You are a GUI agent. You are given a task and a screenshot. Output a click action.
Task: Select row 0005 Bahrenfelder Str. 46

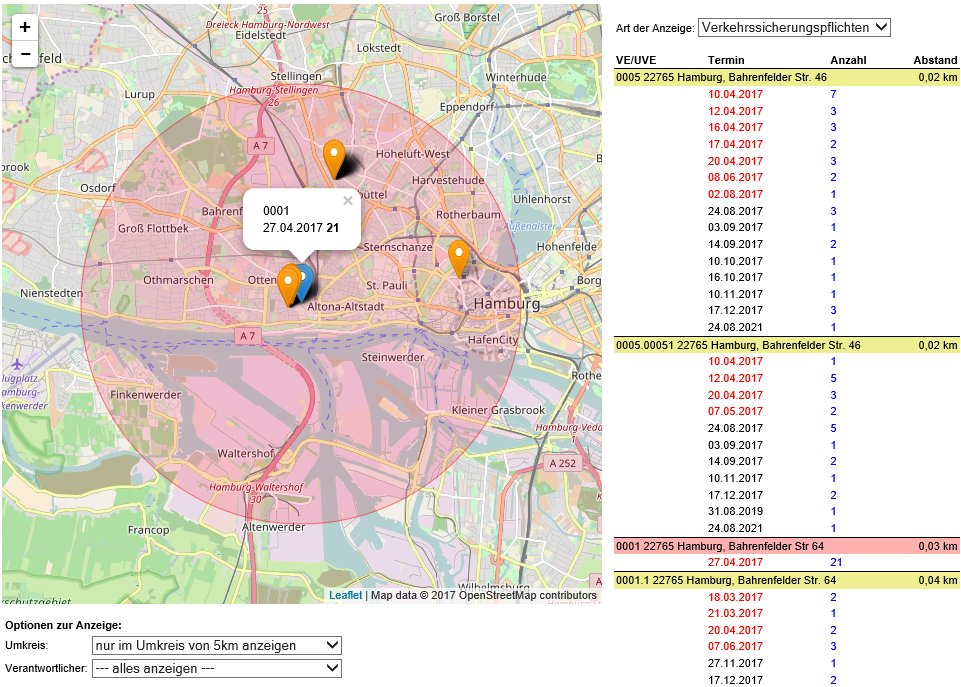point(787,78)
